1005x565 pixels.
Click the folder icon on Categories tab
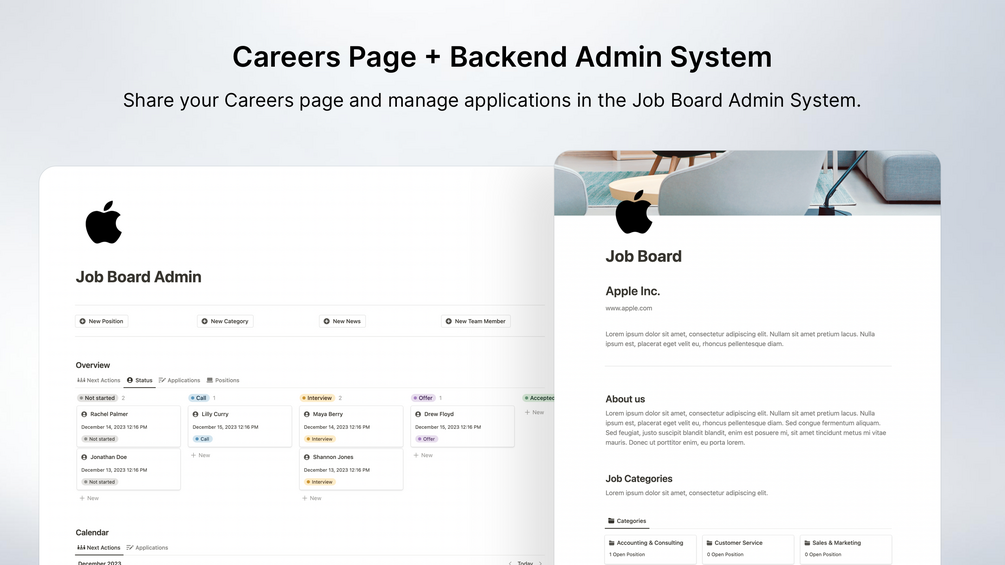click(x=611, y=521)
